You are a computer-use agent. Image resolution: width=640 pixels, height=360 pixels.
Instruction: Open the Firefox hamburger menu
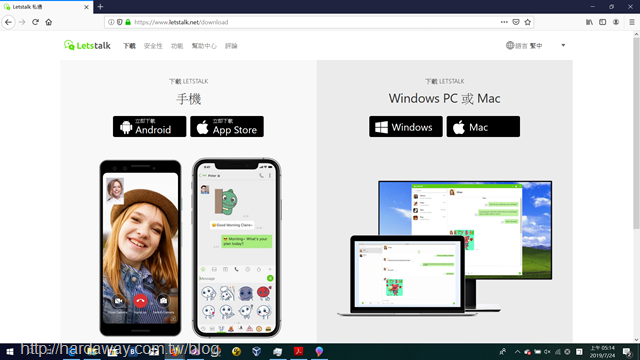click(x=632, y=22)
